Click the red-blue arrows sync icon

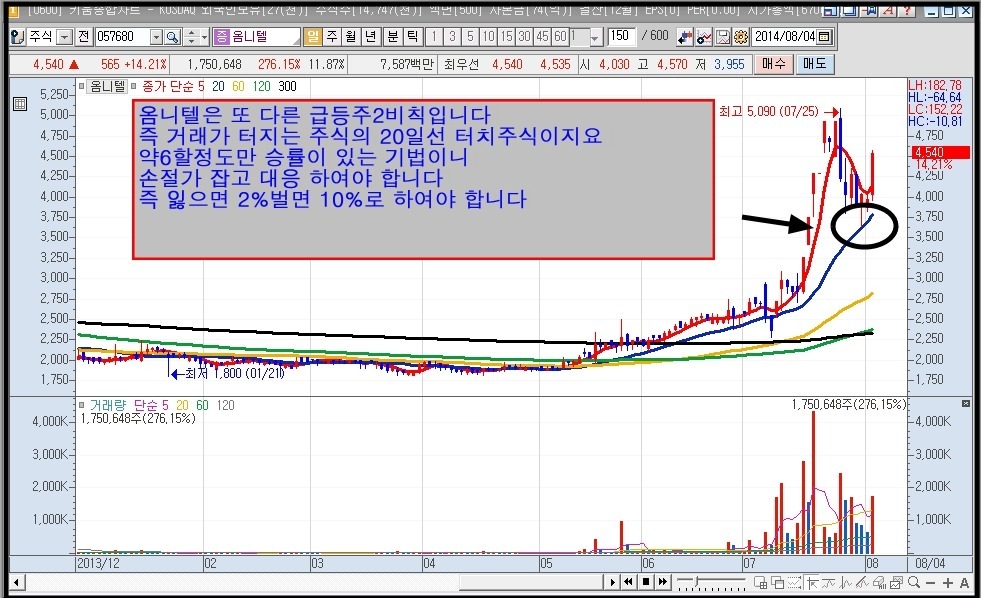tap(685, 37)
